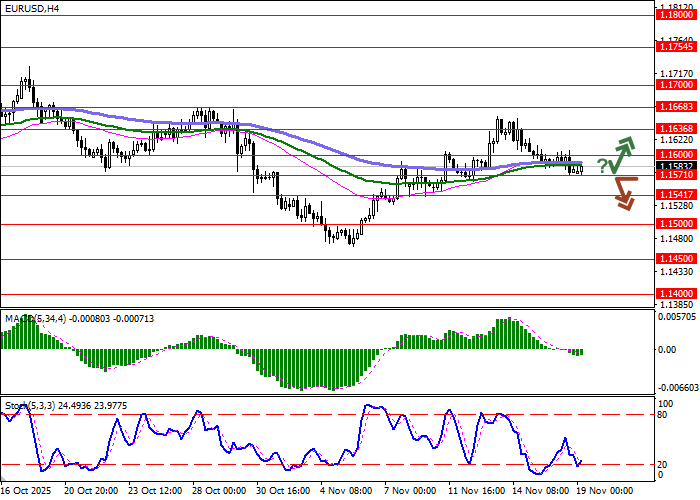Viewport: 700px width, 500px height.
Task: Click the chart shift triangle at bottom left
Action: (5, 479)
